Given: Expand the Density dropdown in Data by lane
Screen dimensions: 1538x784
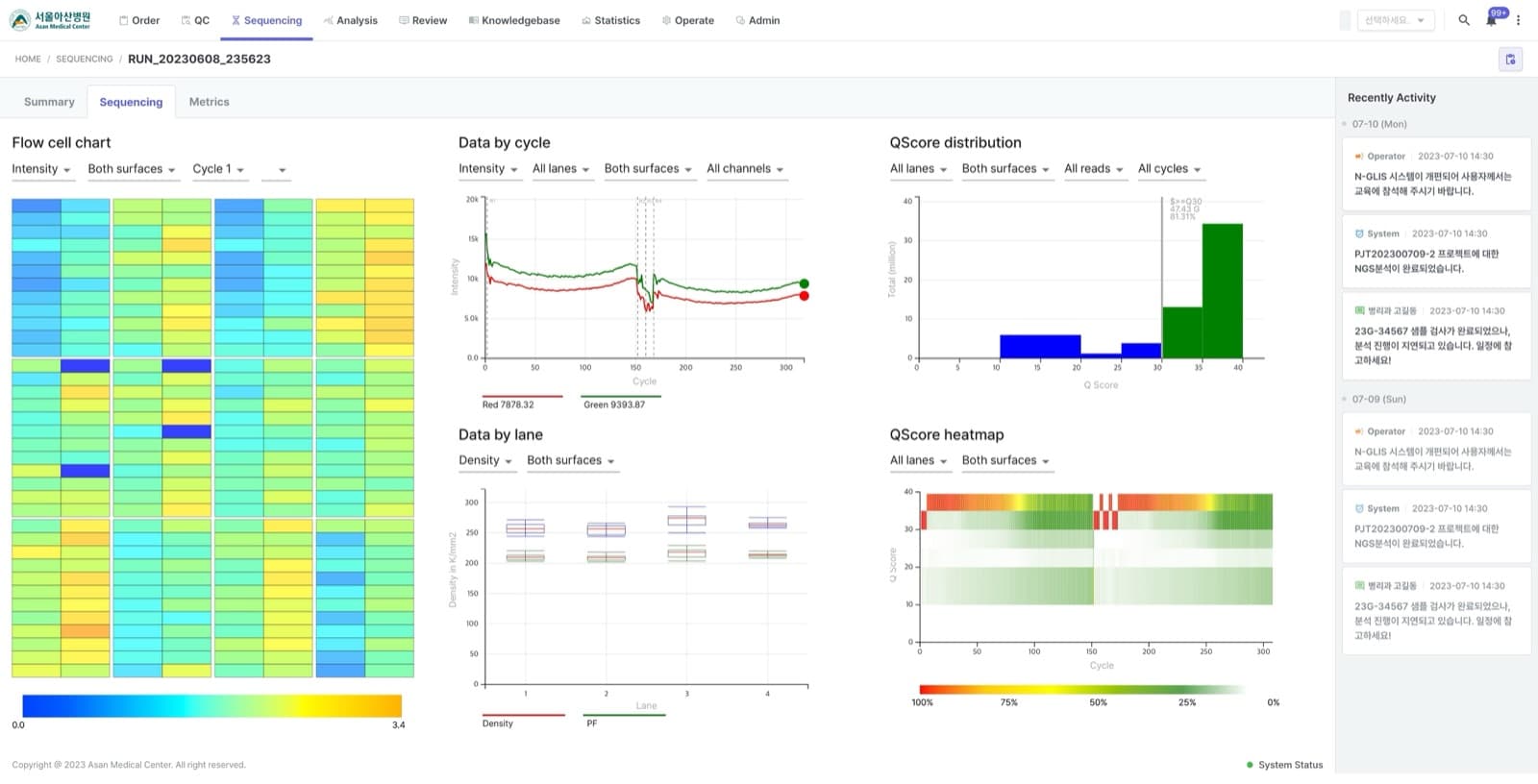Looking at the screenshot, I should click(485, 461).
